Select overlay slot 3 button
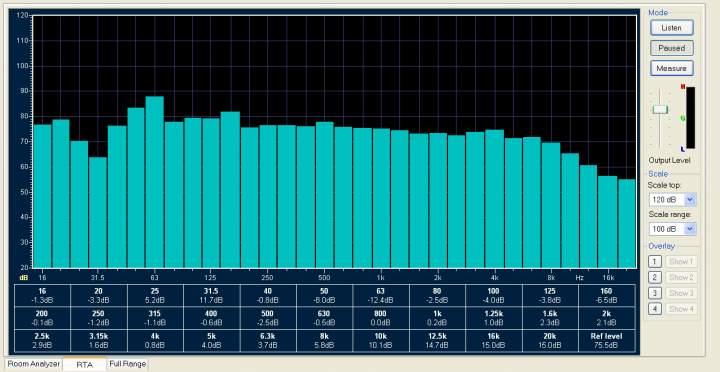Viewport: 720px width, 372px height. (x=655, y=293)
